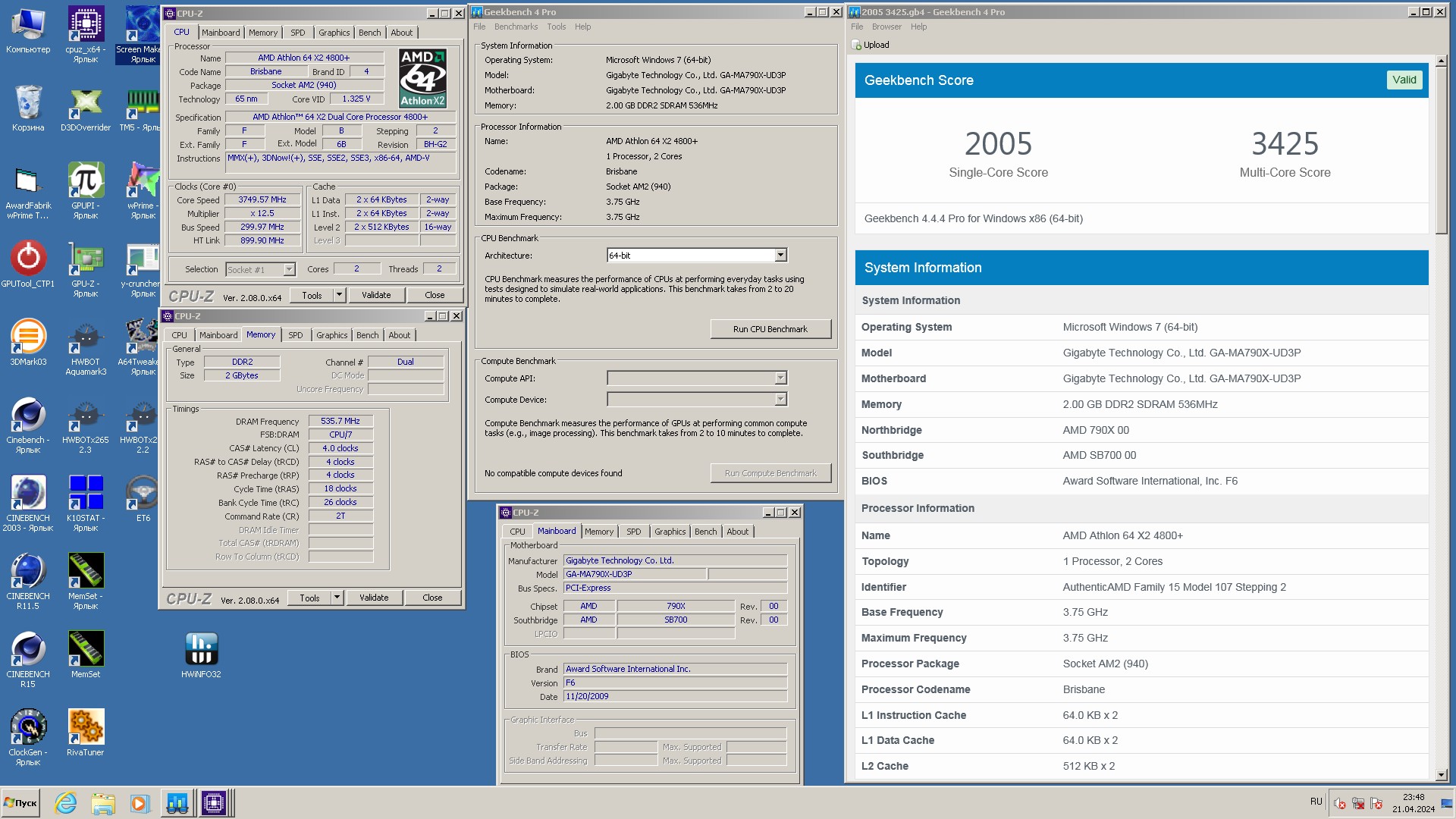Screen dimensions: 1456x819
Task: Click the Core Speed value 3749.57 MHz
Action: tap(262, 199)
